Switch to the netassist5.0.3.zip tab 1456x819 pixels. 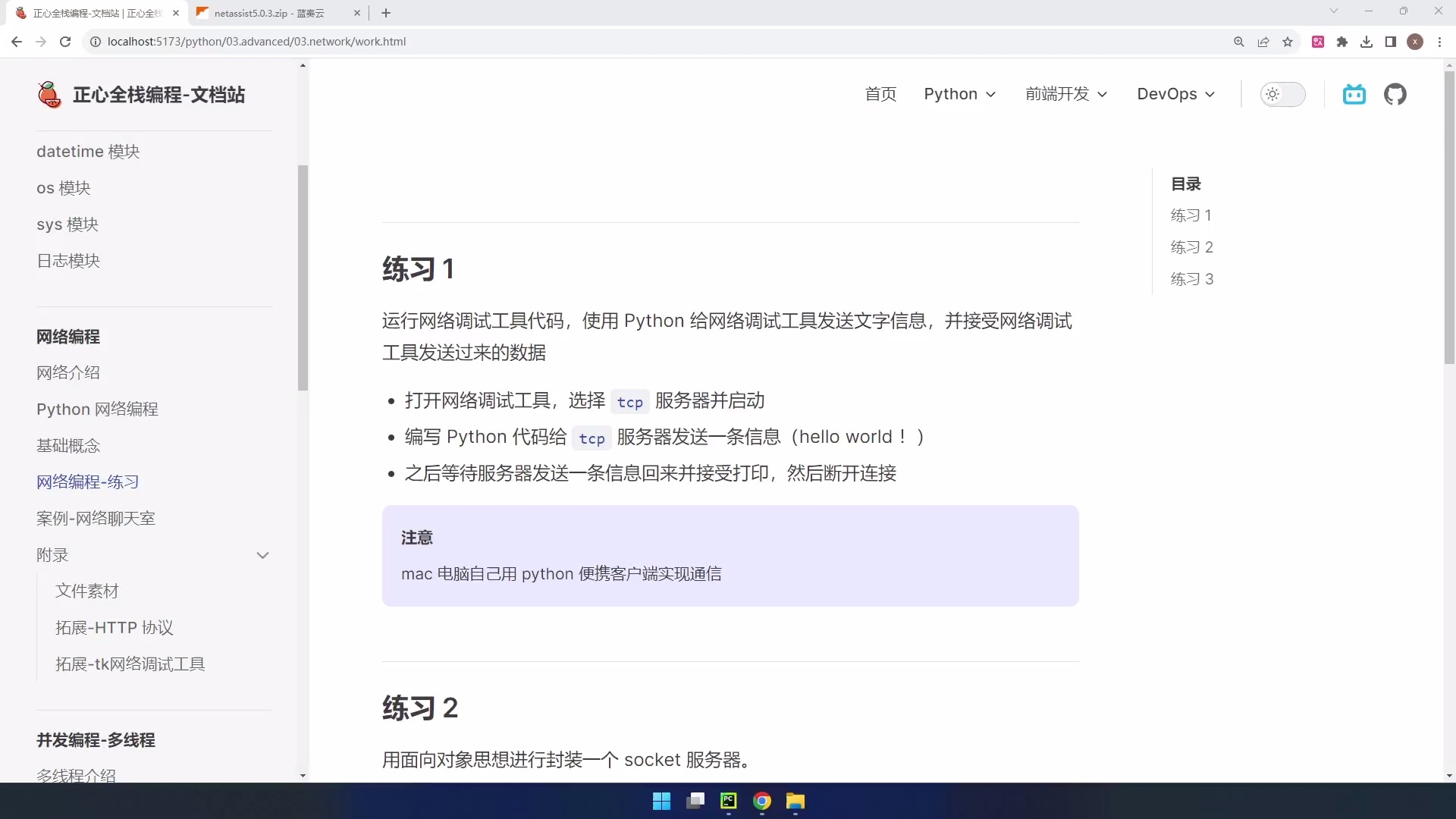click(x=269, y=13)
